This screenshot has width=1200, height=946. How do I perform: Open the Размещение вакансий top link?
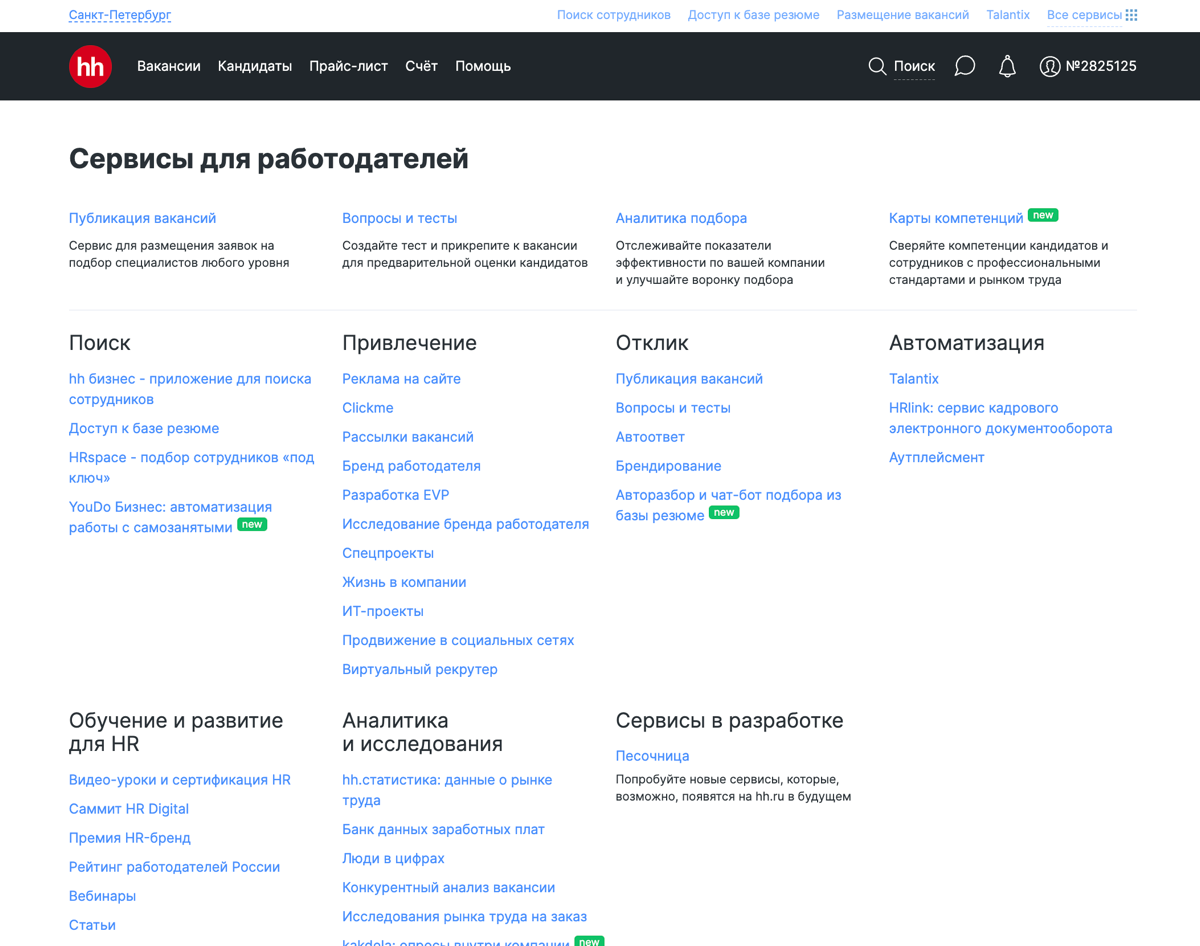[903, 15]
